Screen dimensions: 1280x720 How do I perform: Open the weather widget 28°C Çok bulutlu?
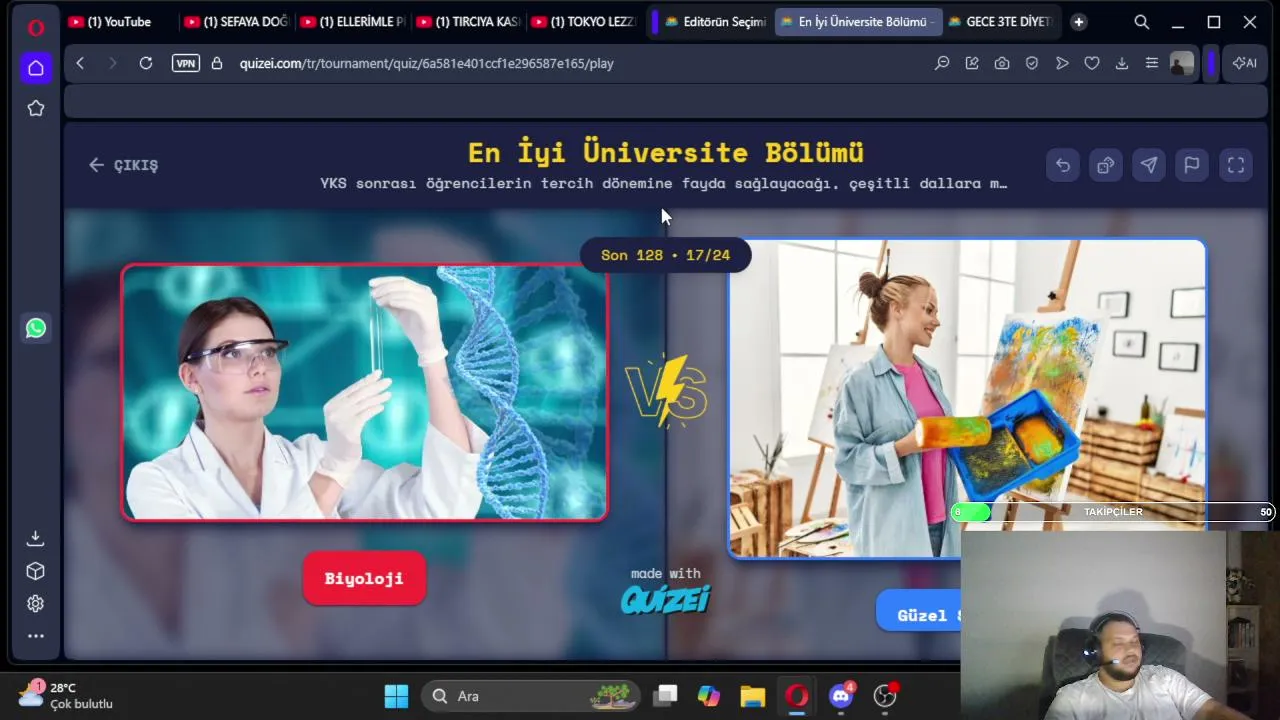66,695
